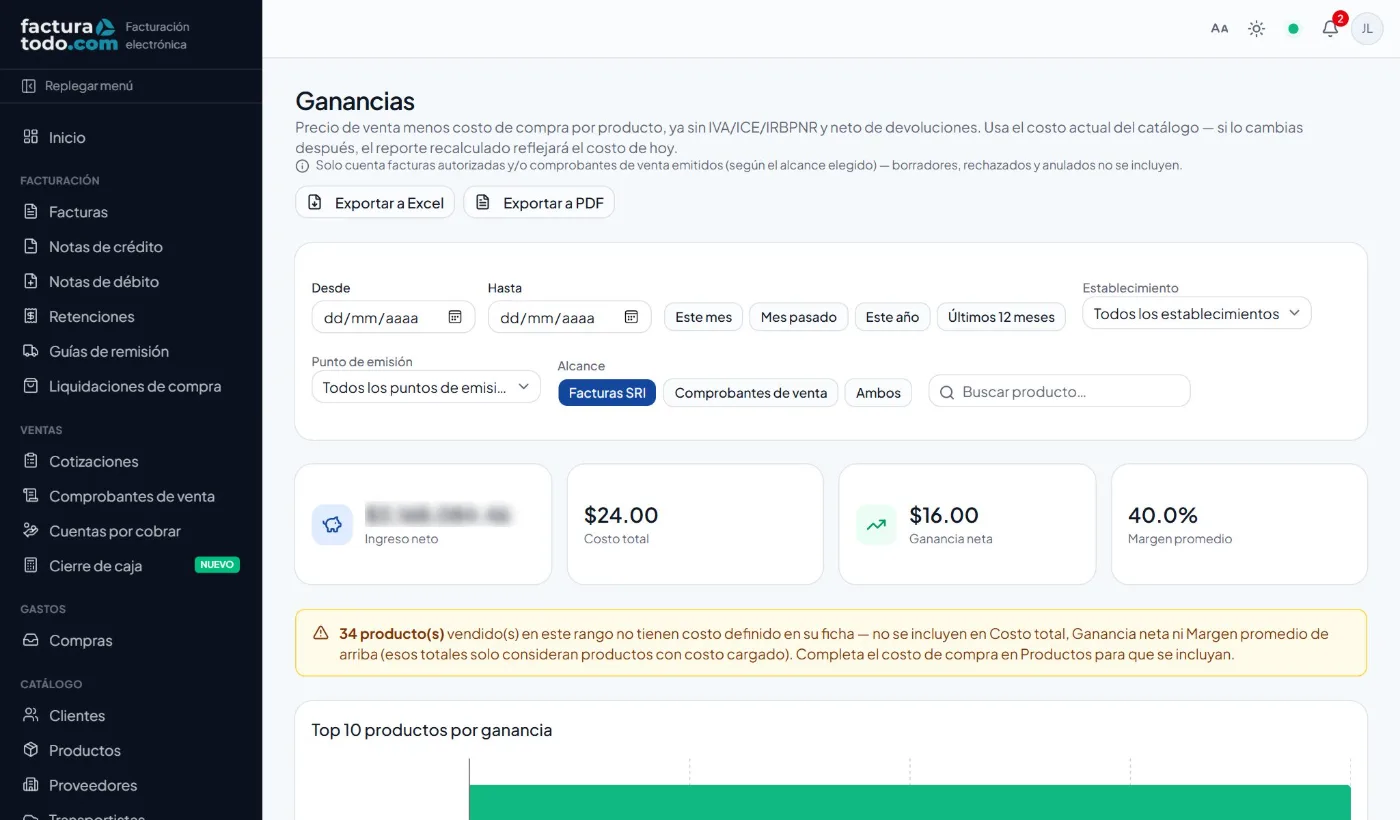Screen dimensions: 1400x820
Task: Apply the Este año date preset
Action: pos(892,317)
